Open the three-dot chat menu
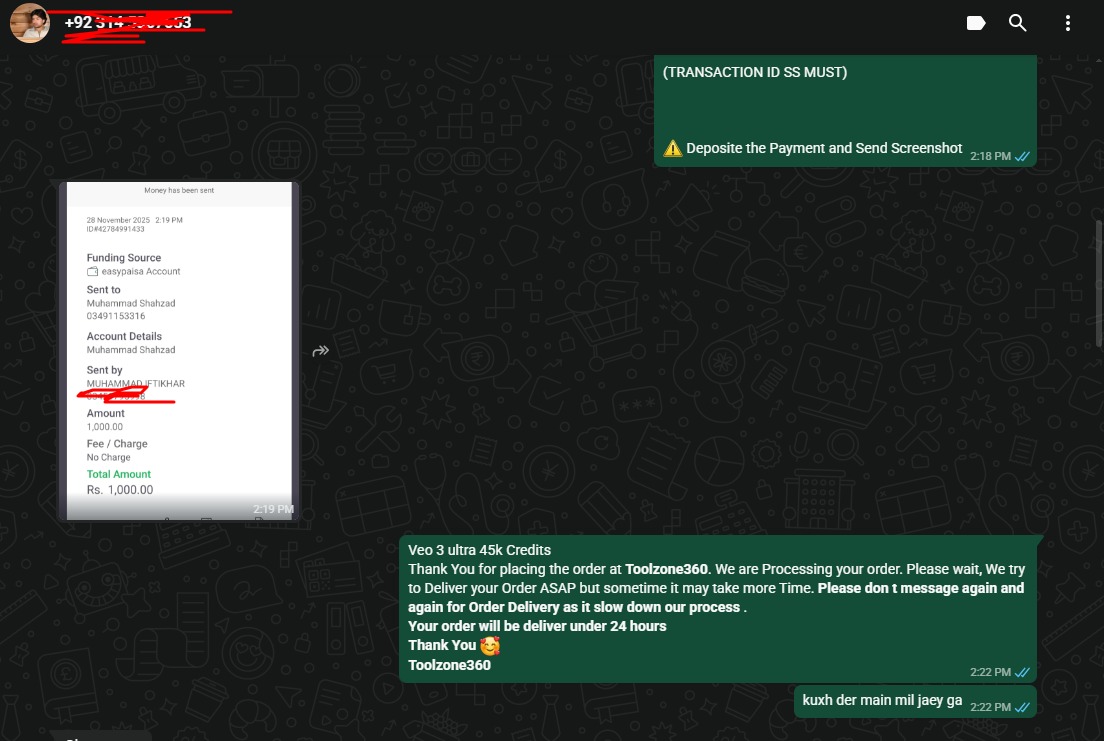The image size is (1104, 741). (1068, 23)
